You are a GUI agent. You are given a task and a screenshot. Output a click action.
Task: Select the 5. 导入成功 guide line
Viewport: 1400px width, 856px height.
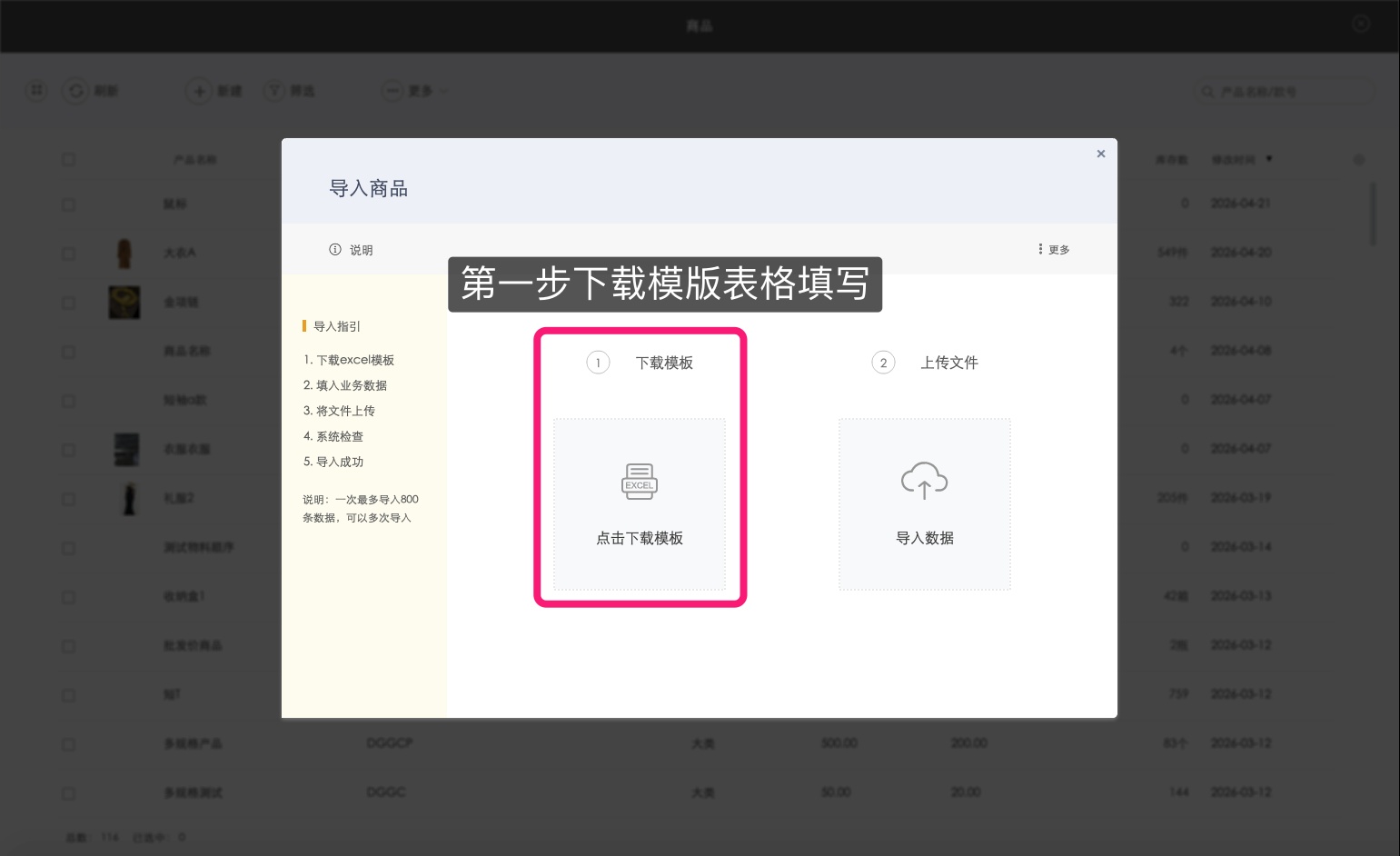pos(333,462)
